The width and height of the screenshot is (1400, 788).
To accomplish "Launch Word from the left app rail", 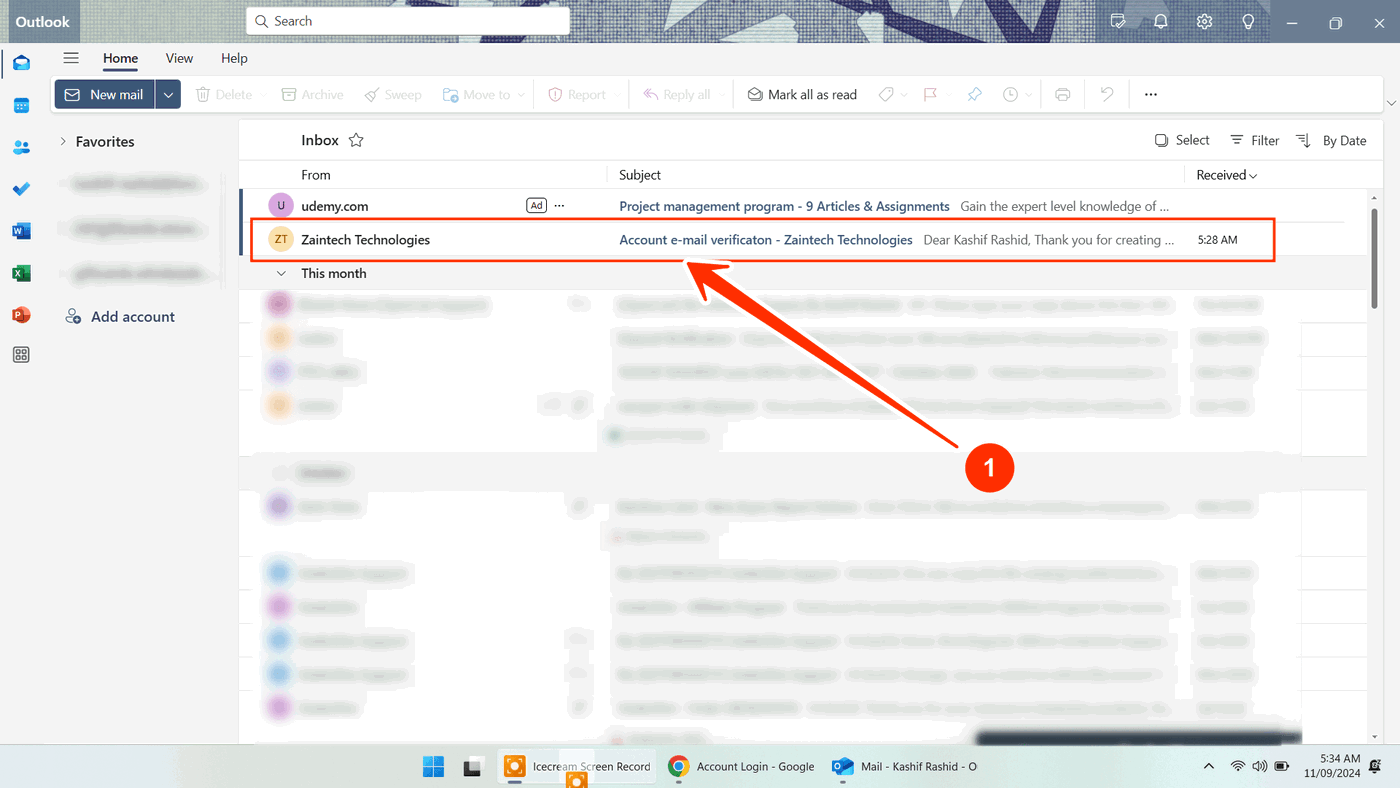I will tap(21, 231).
